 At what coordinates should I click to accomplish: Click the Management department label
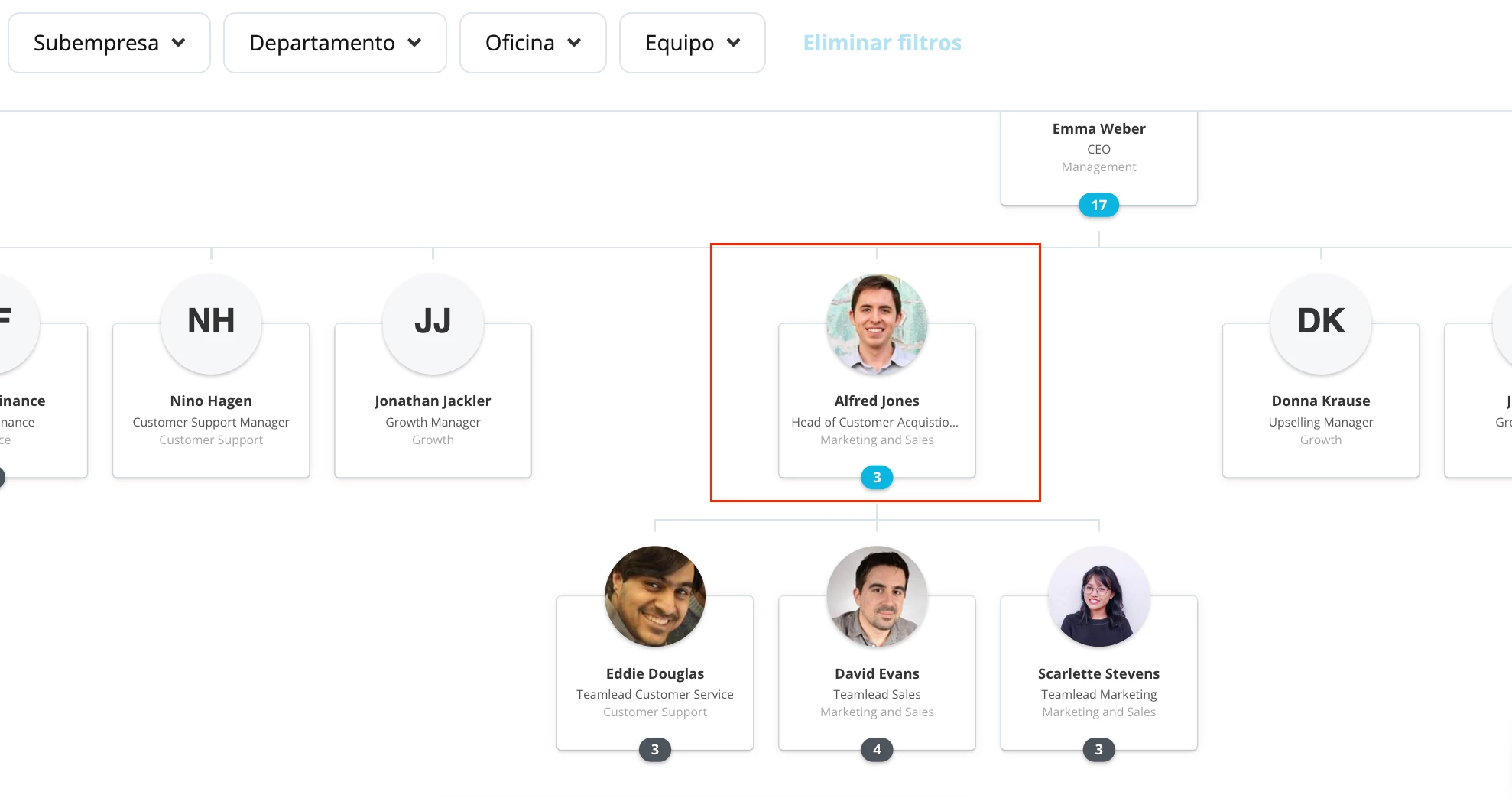[1098, 167]
